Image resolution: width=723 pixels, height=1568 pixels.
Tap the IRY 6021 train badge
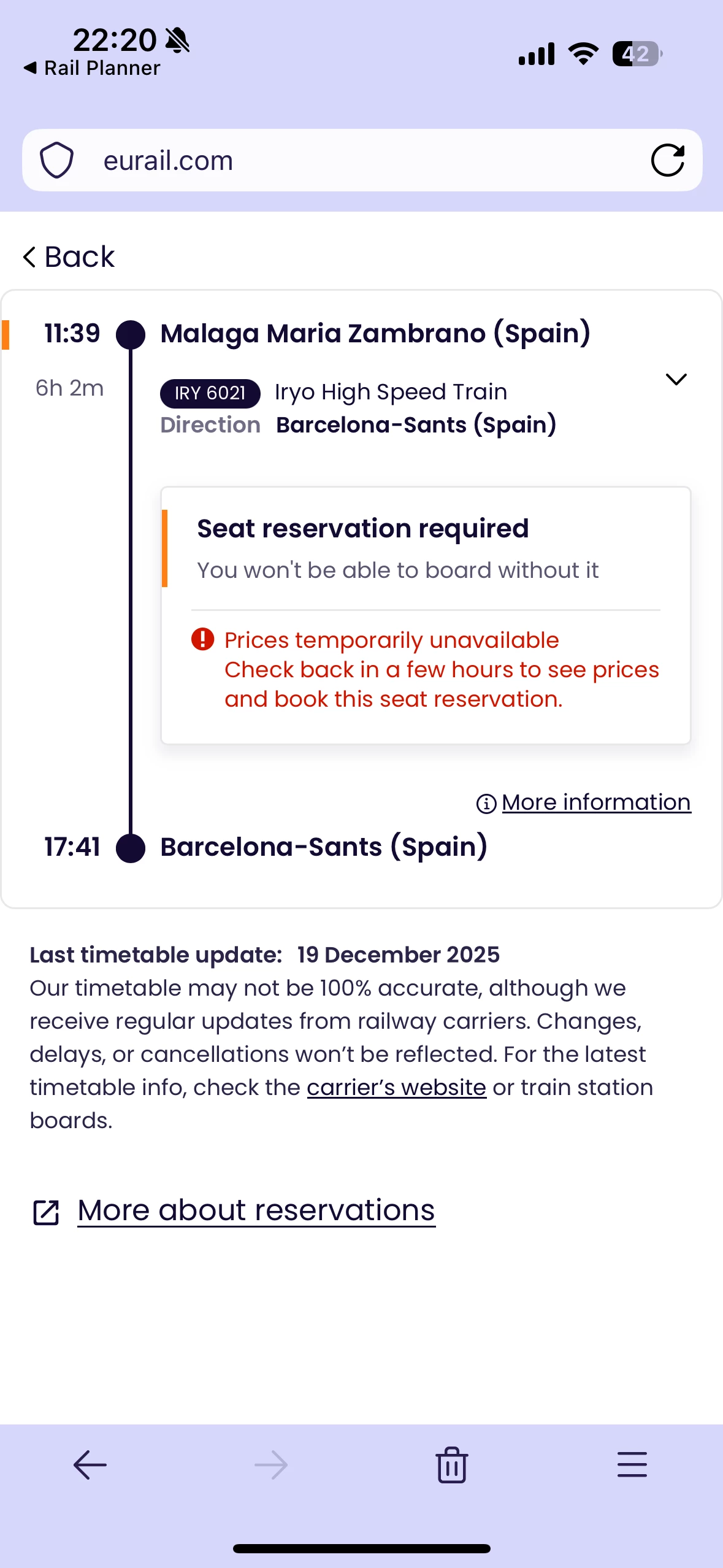point(210,393)
